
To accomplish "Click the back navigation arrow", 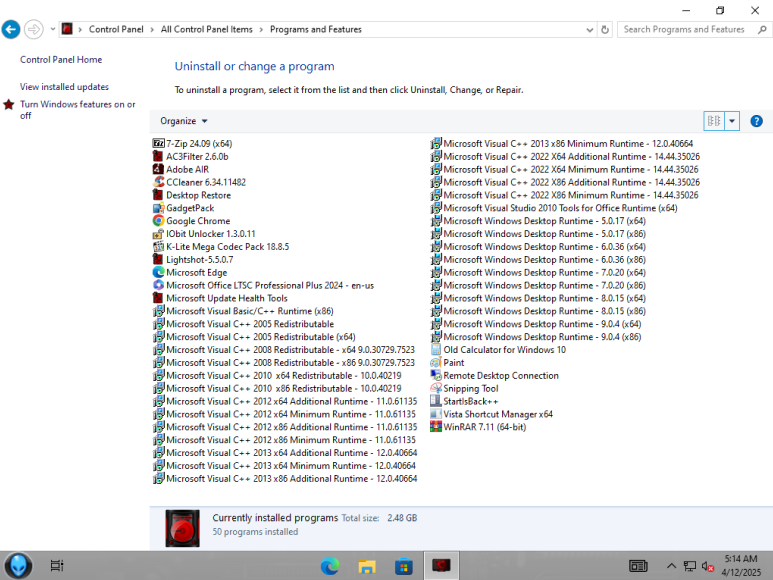I will [11, 30].
